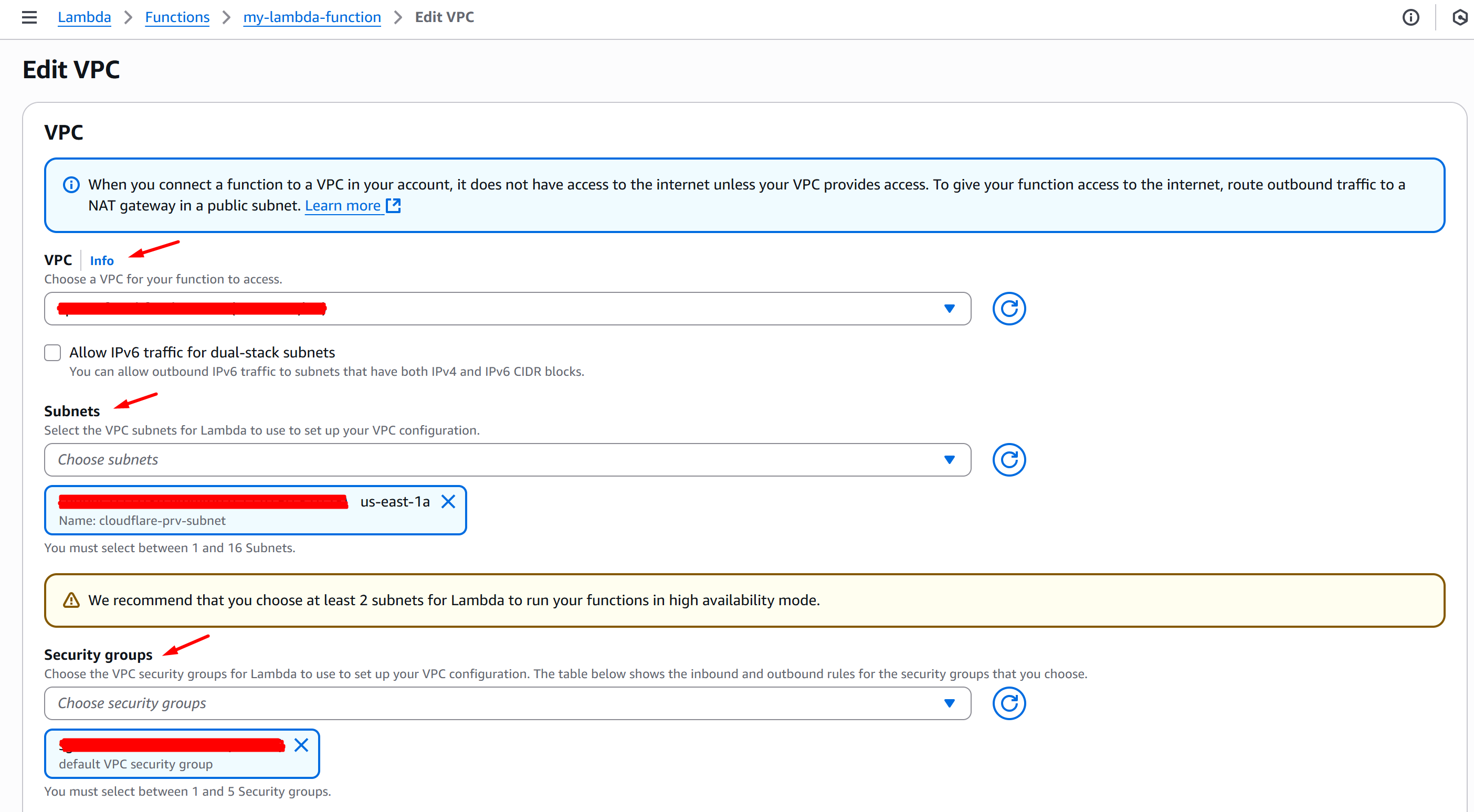Click the info circle icon top right

(1410, 17)
